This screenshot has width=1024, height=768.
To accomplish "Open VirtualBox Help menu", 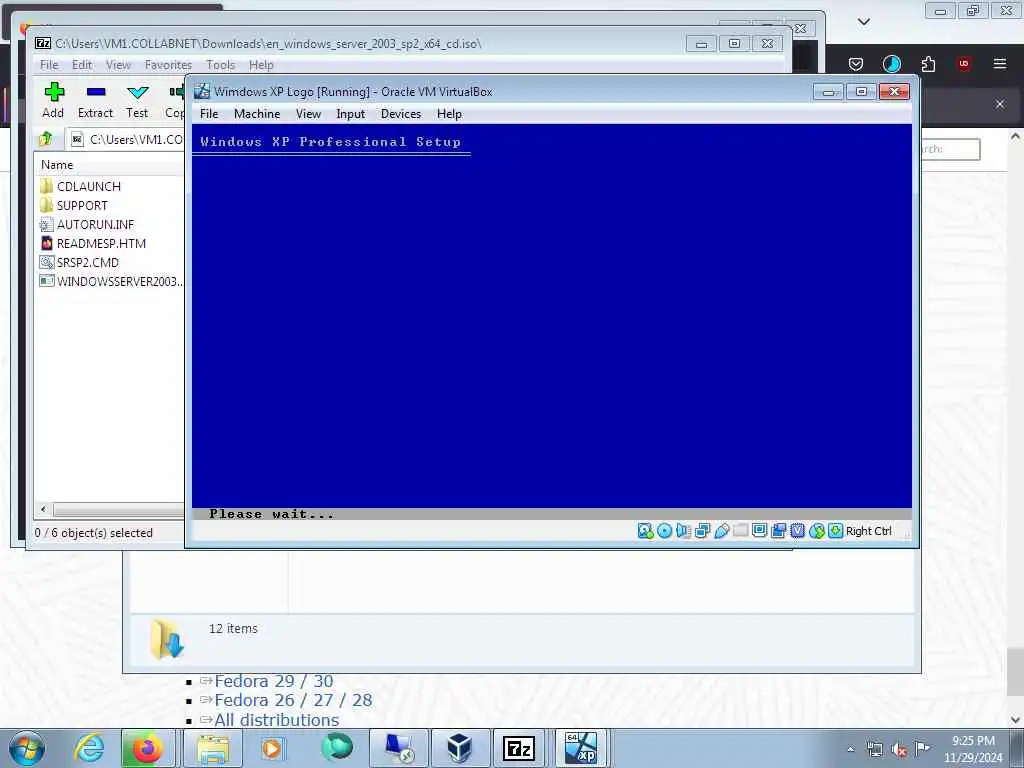I will (449, 114).
